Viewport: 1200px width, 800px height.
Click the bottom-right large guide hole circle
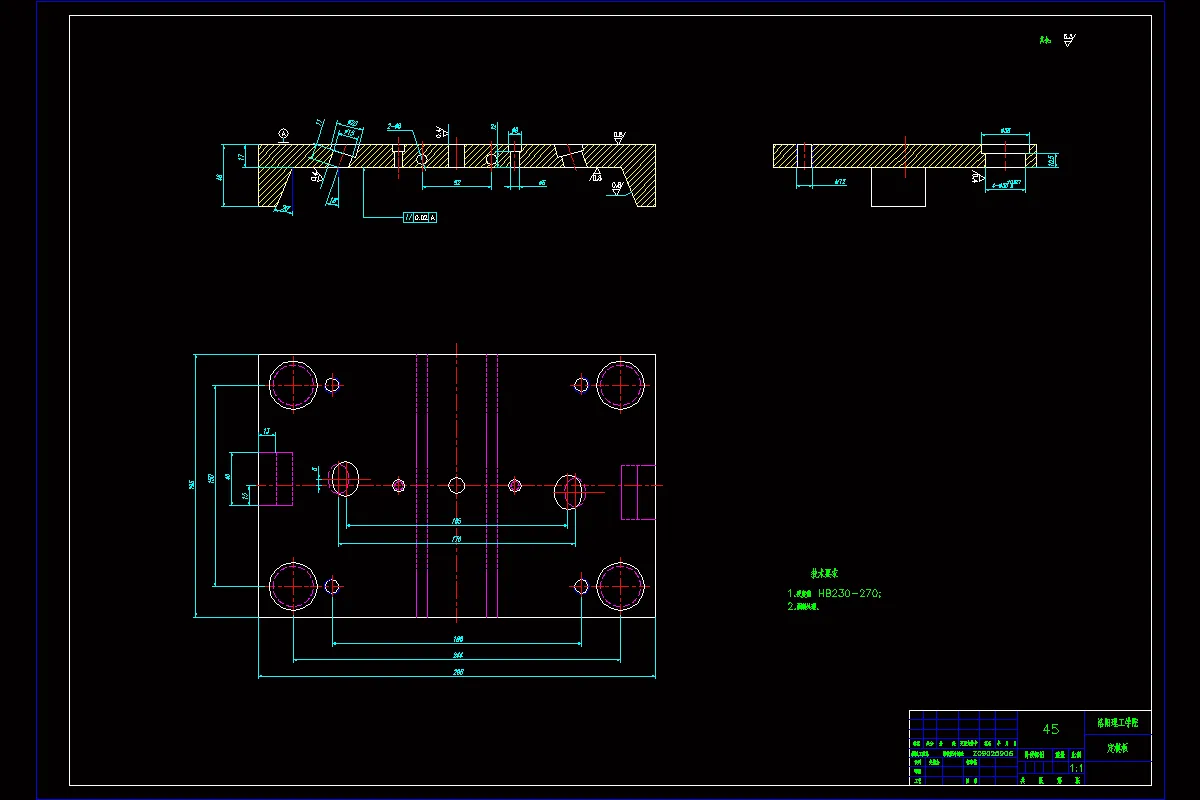[621, 585]
